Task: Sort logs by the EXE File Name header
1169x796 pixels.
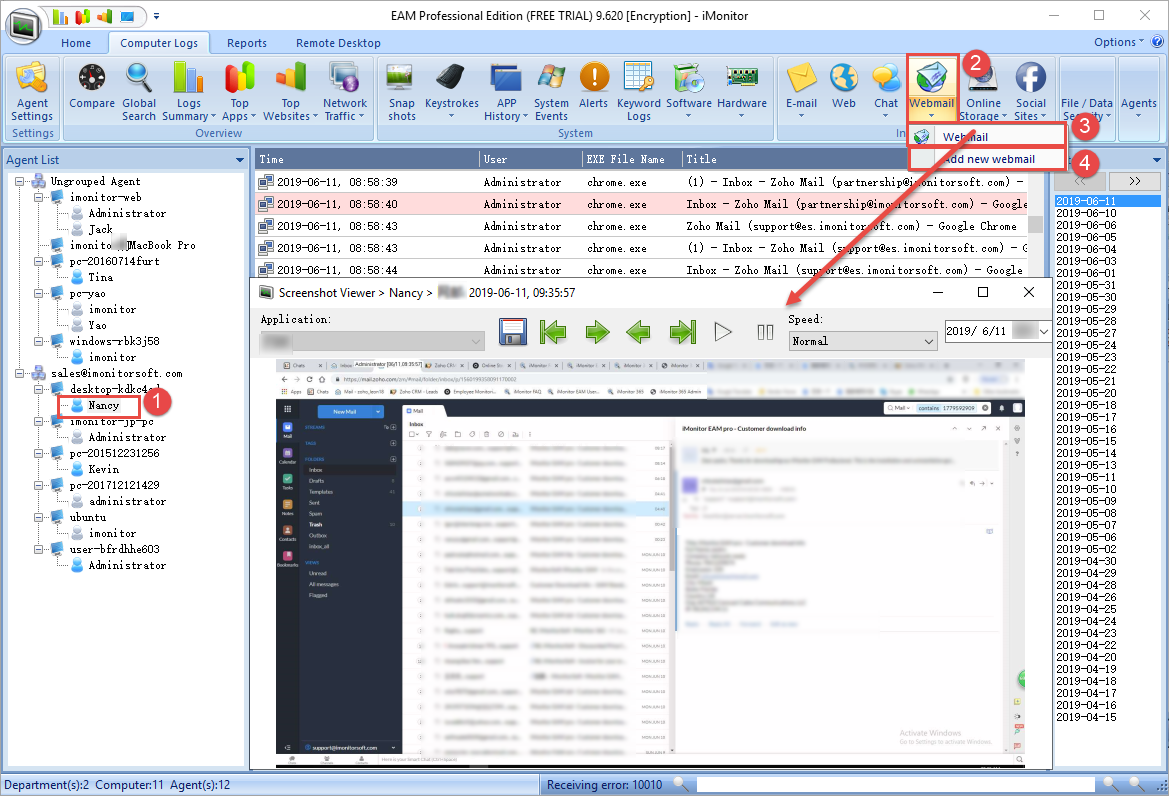Action: pos(631,159)
